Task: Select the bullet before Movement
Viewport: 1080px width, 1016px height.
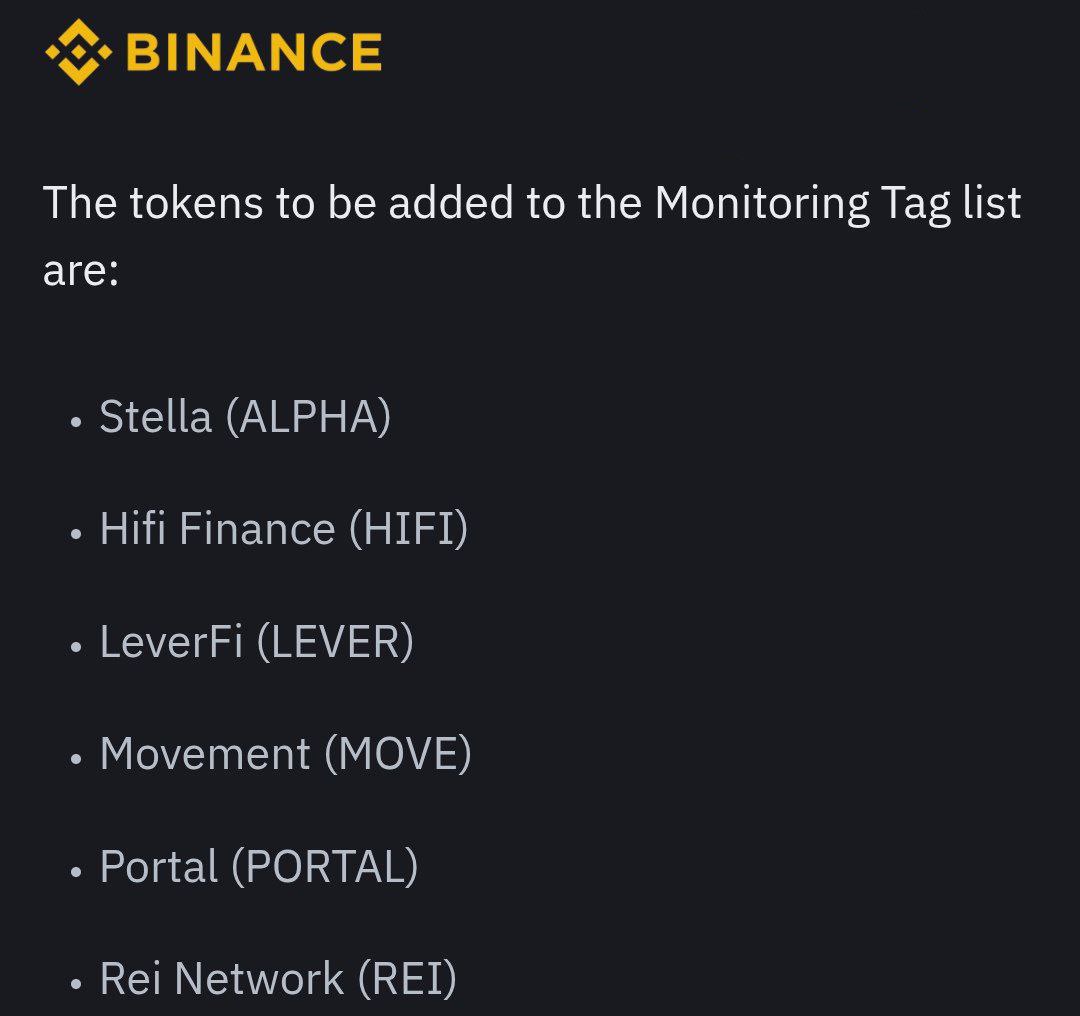Action: click(x=76, y=758)
